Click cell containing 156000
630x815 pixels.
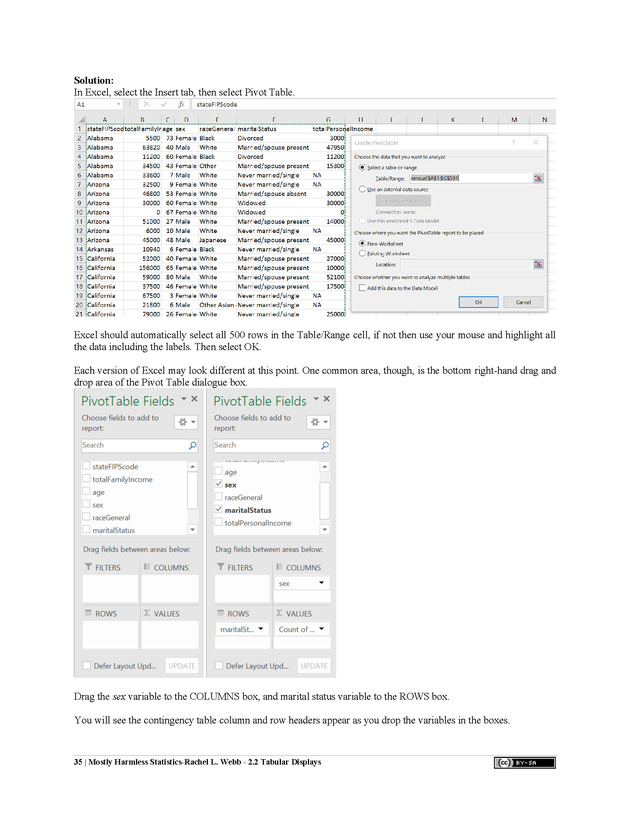click(143, 268)
